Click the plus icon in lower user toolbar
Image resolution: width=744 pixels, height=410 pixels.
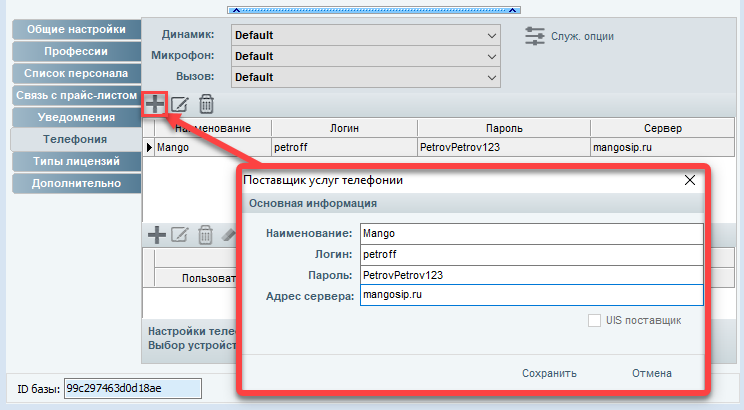point(156,235)
